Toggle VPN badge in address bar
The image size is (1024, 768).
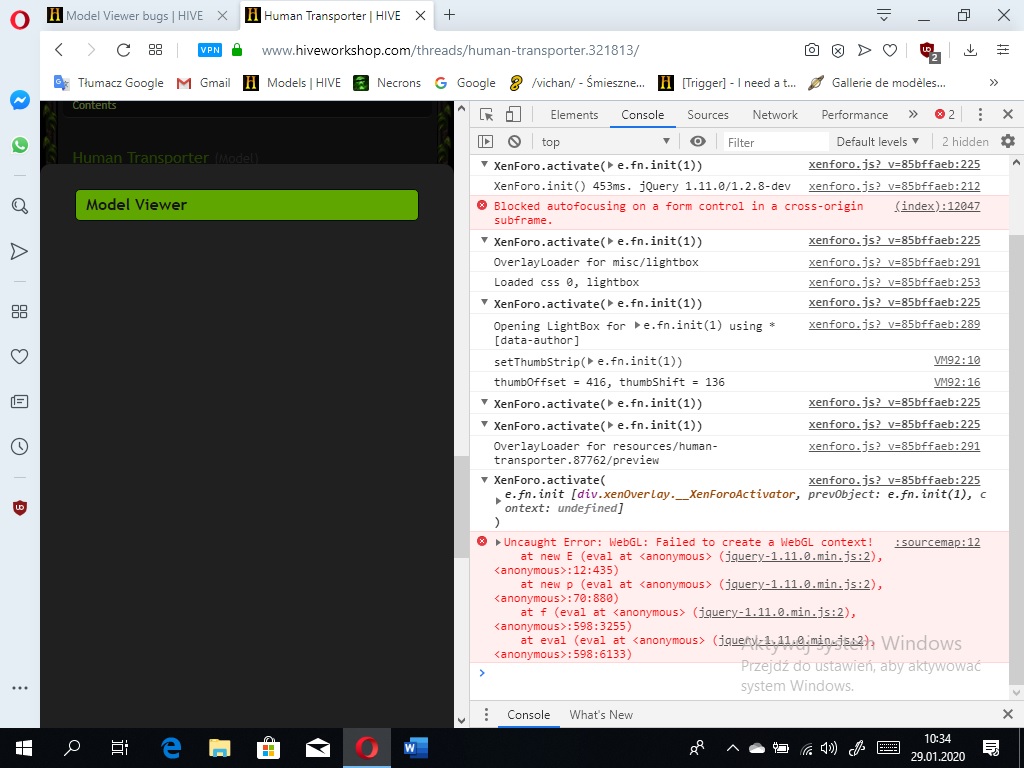point(210,50)
